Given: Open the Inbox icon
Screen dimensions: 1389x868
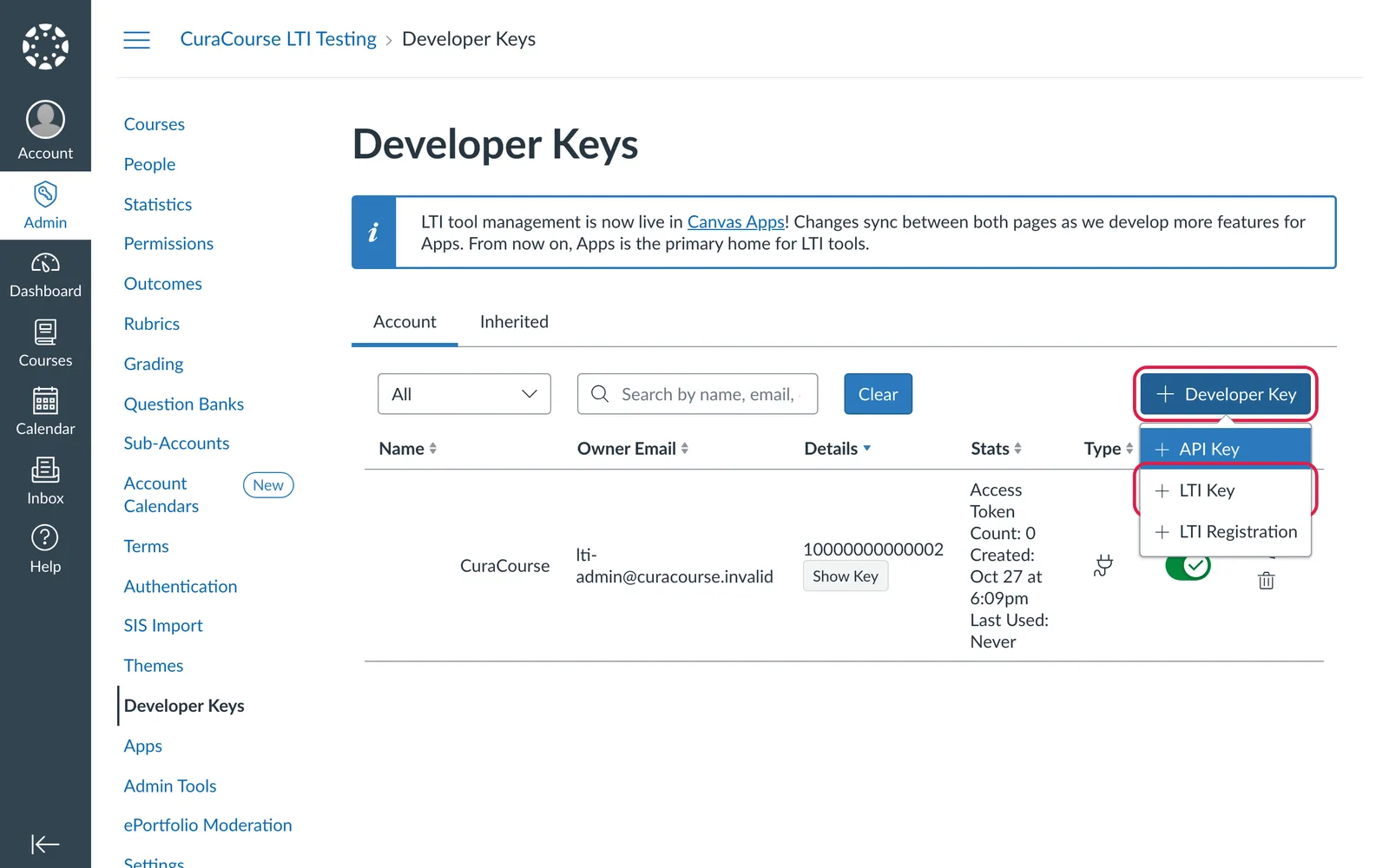Looking at the screenshot, I should (x=45, y=470).
